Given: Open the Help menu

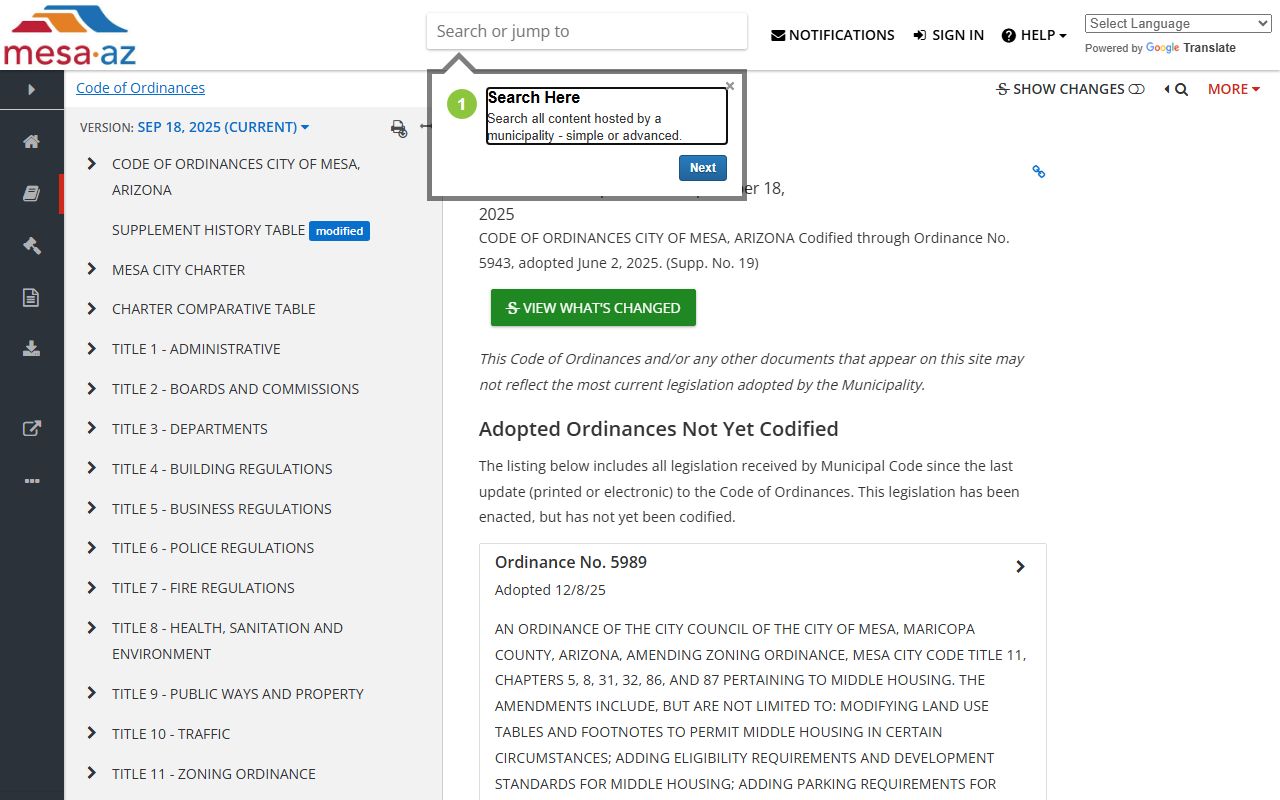Looking at the screenshot, I should [x=1033, y=35].
